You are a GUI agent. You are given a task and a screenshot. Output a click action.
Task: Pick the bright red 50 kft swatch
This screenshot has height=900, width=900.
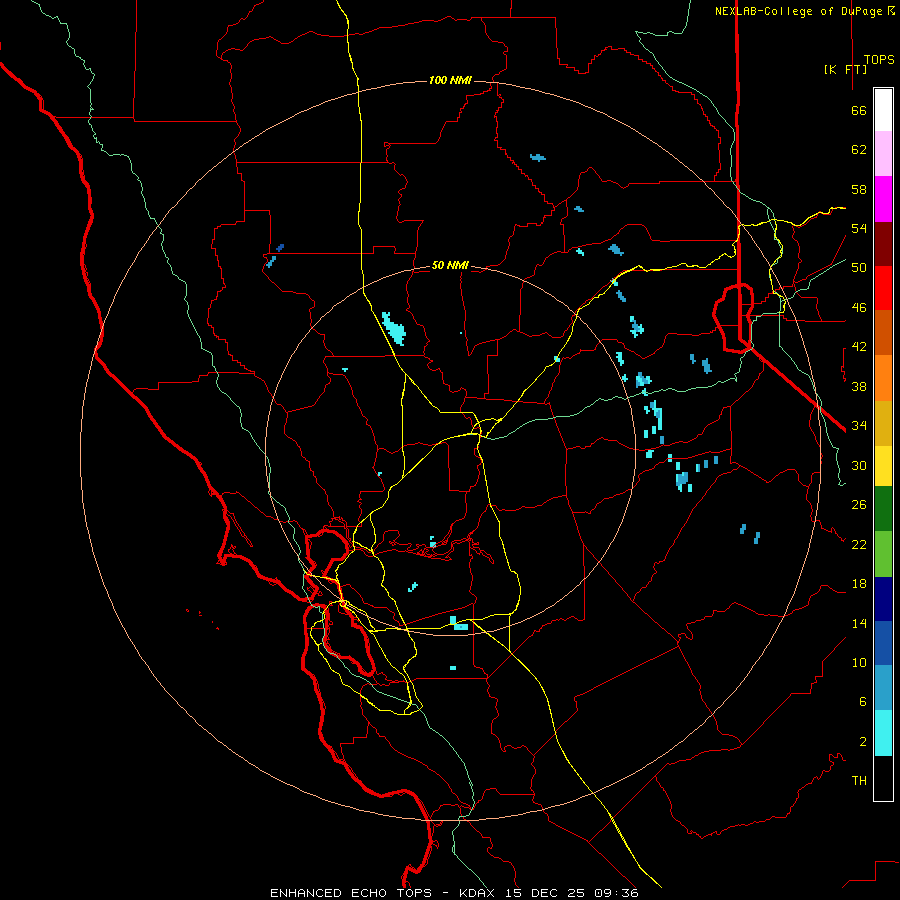click(883, 288)
